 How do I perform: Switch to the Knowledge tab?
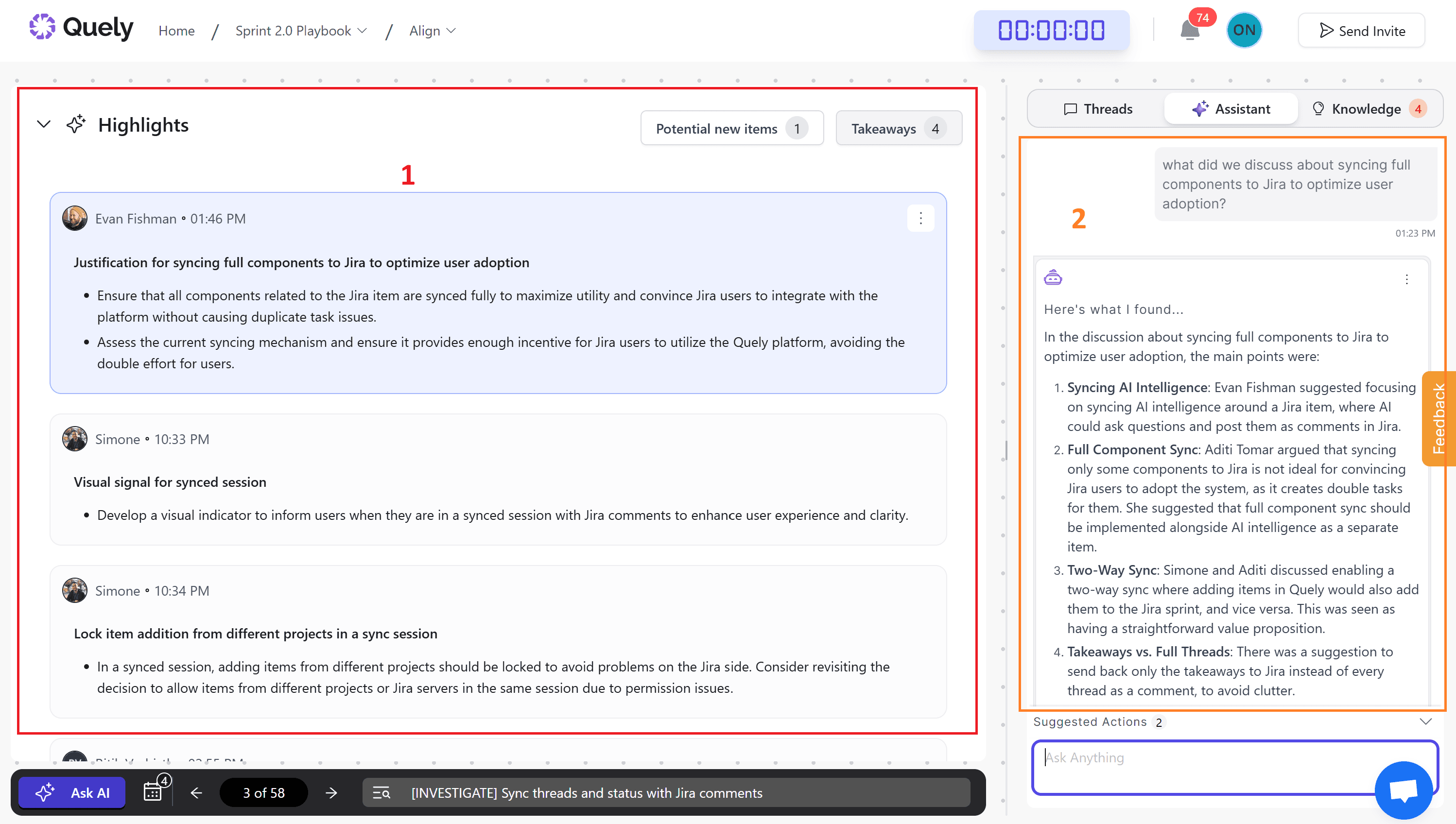[1369, 109]
